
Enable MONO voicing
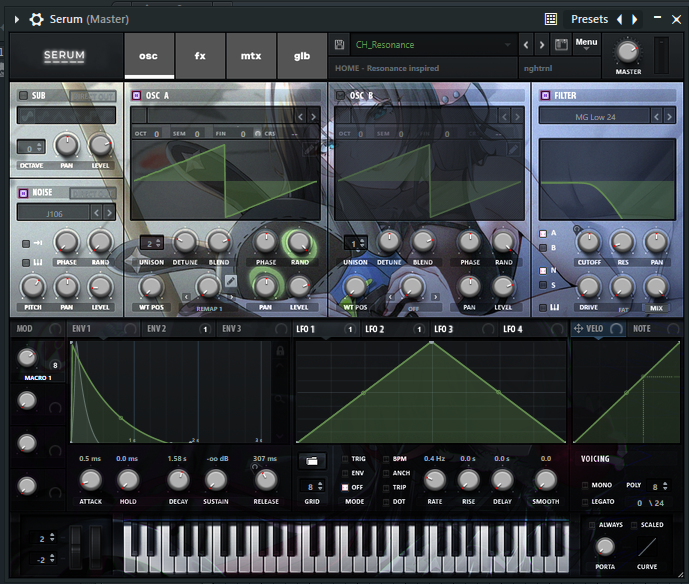(x=585, y=485)
